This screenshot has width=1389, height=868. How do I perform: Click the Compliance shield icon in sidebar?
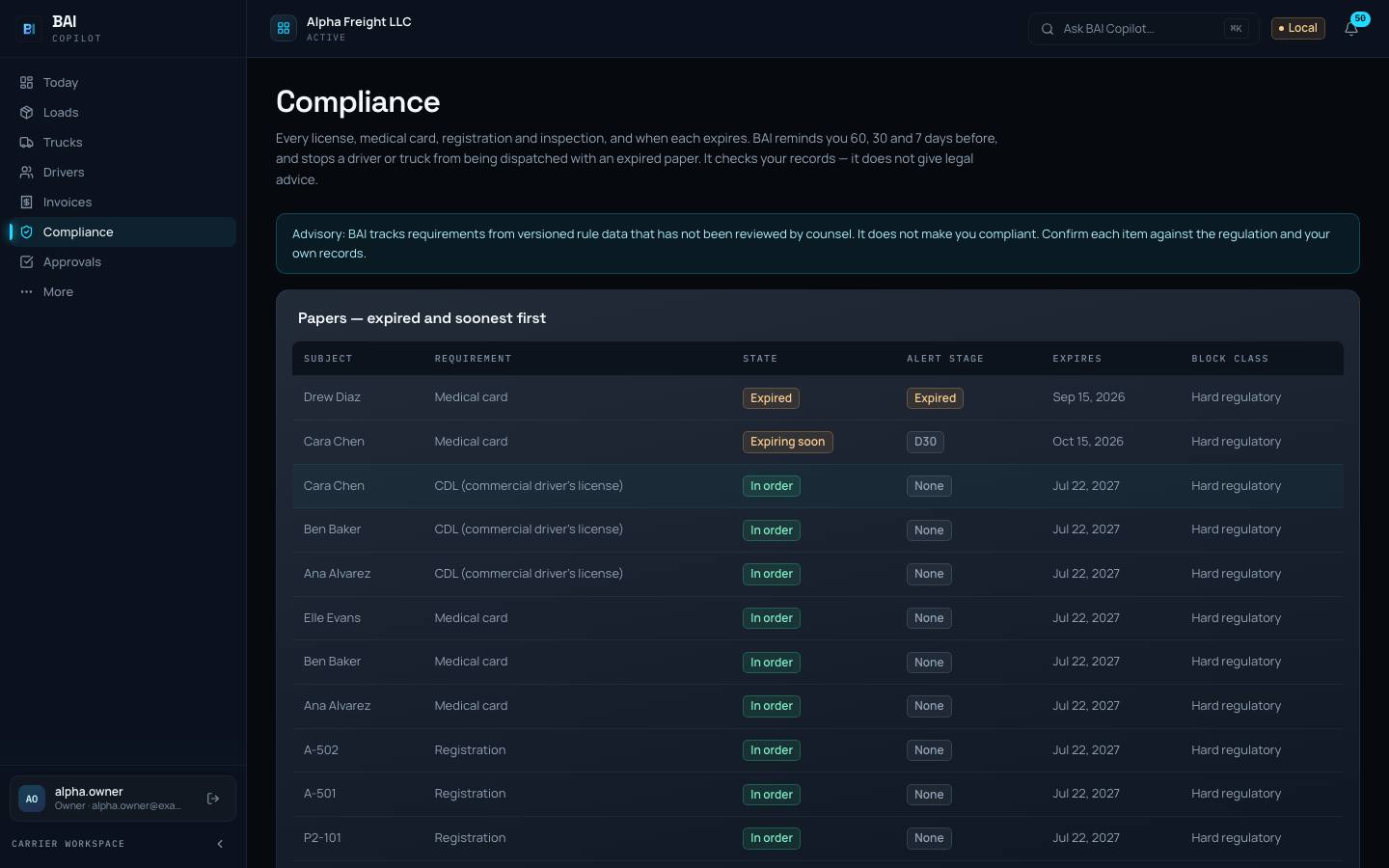click(x=26, y=232)
